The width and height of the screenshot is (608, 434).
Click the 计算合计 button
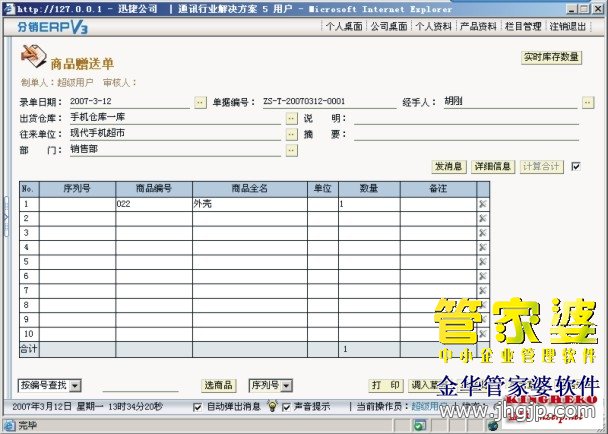[541, 167]
